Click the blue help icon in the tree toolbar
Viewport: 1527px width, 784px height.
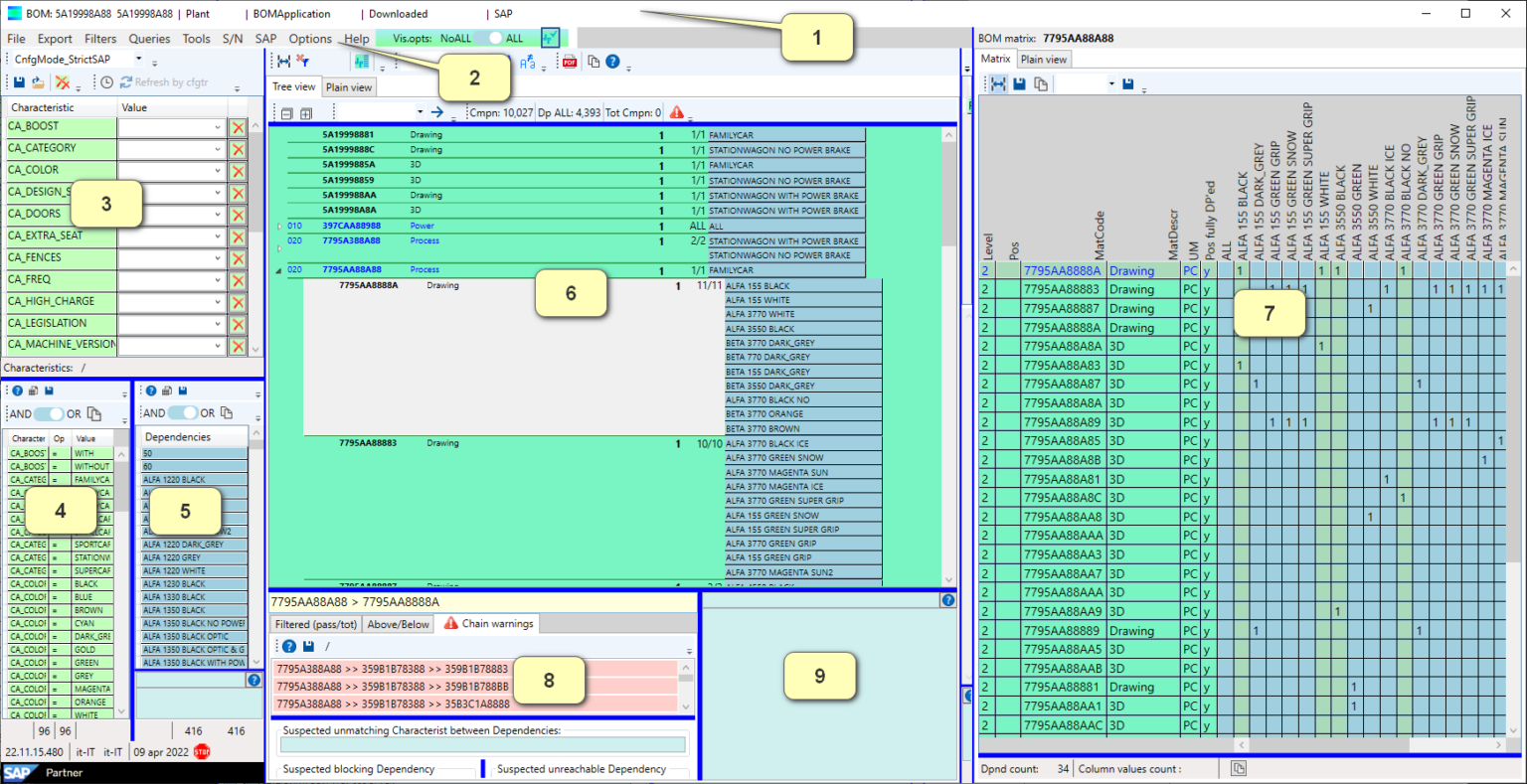pos(612,62)
